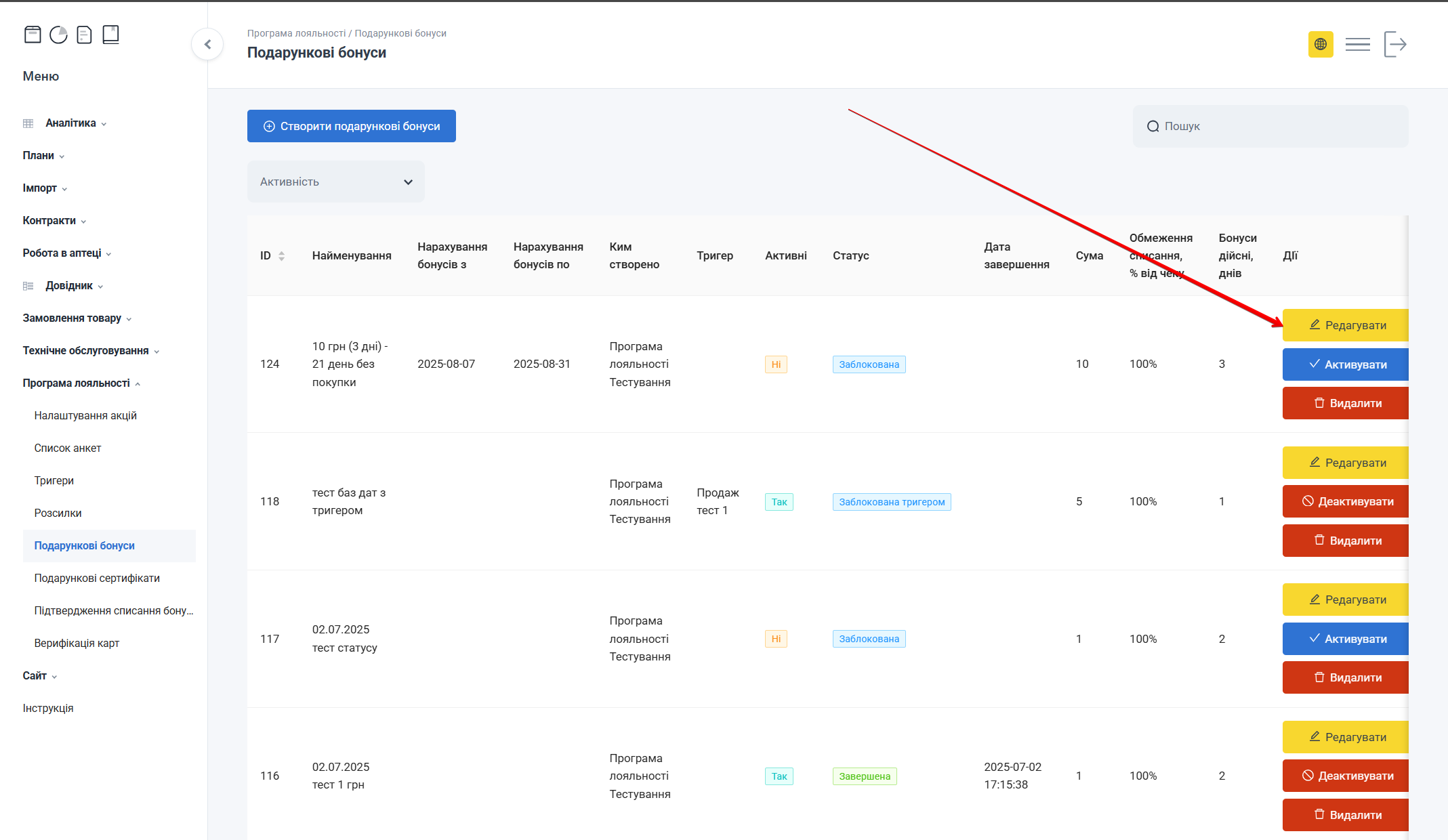The height and width of the screenshot is (840, 1448).
Task: Go to Подарункові сертифікати menu item
Action: (97, 579)
